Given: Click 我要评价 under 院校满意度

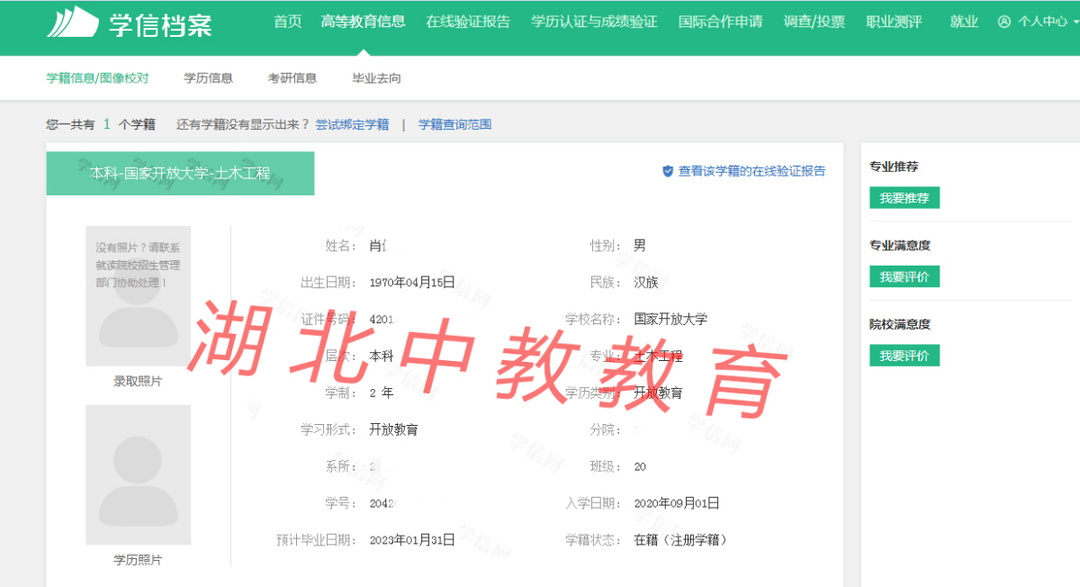Looking at the screenshot, I should [x=904, y=356].
